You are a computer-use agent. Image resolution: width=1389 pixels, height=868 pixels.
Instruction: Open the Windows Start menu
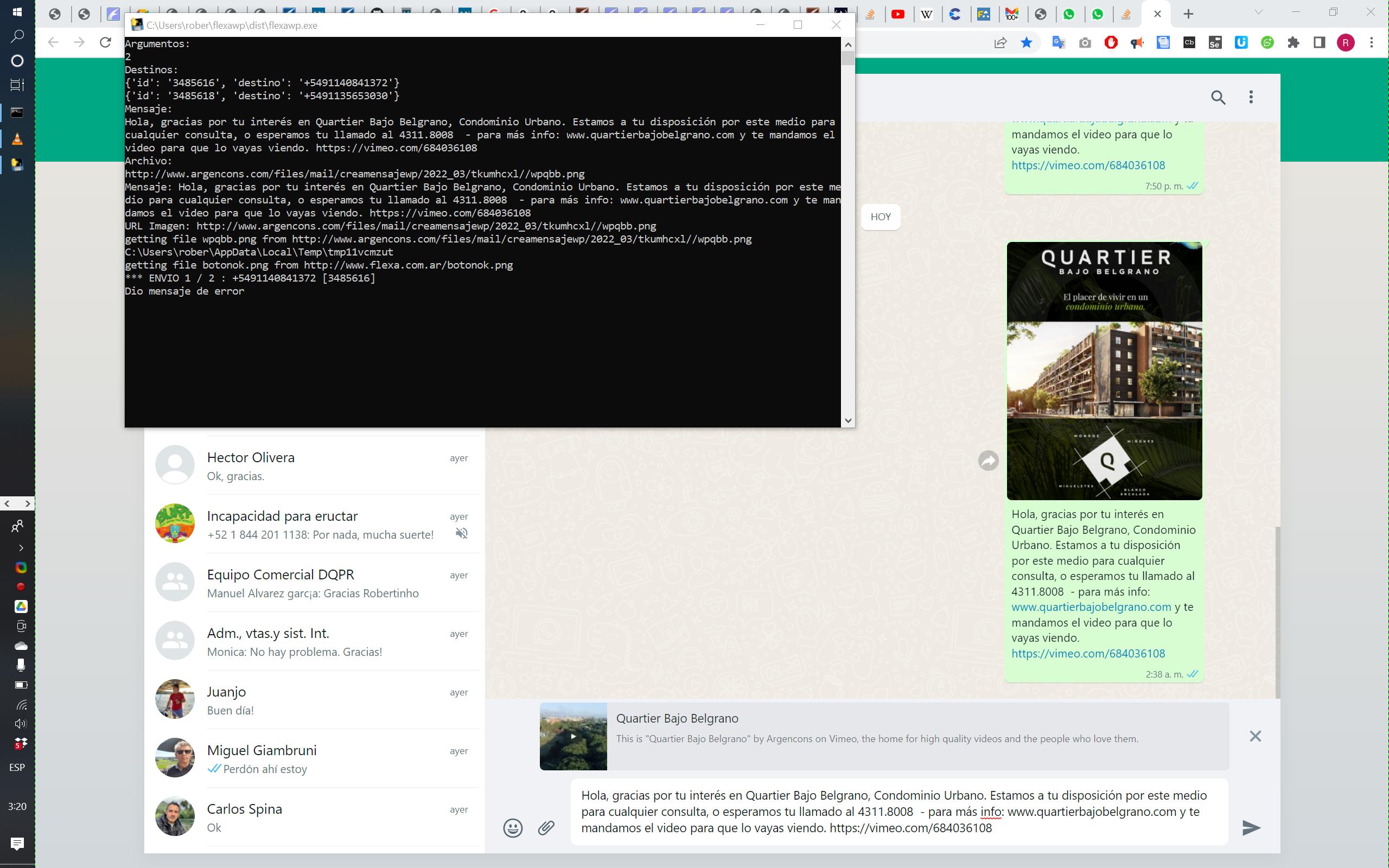coord(17,11)
